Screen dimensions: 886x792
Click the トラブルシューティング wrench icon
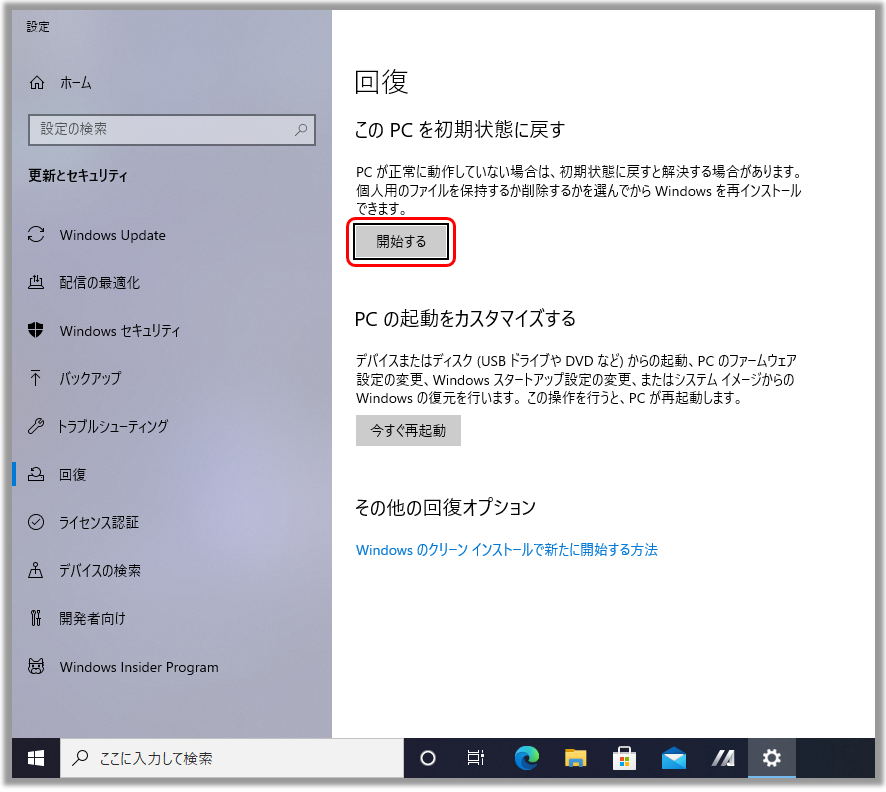(36, 426)
